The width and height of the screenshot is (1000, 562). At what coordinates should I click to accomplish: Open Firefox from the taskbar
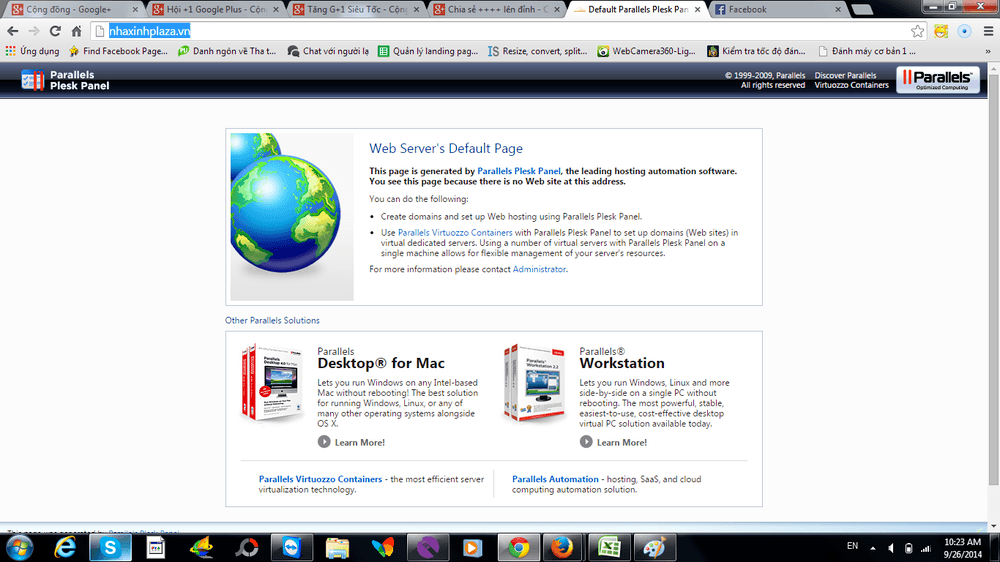(562, 548)
